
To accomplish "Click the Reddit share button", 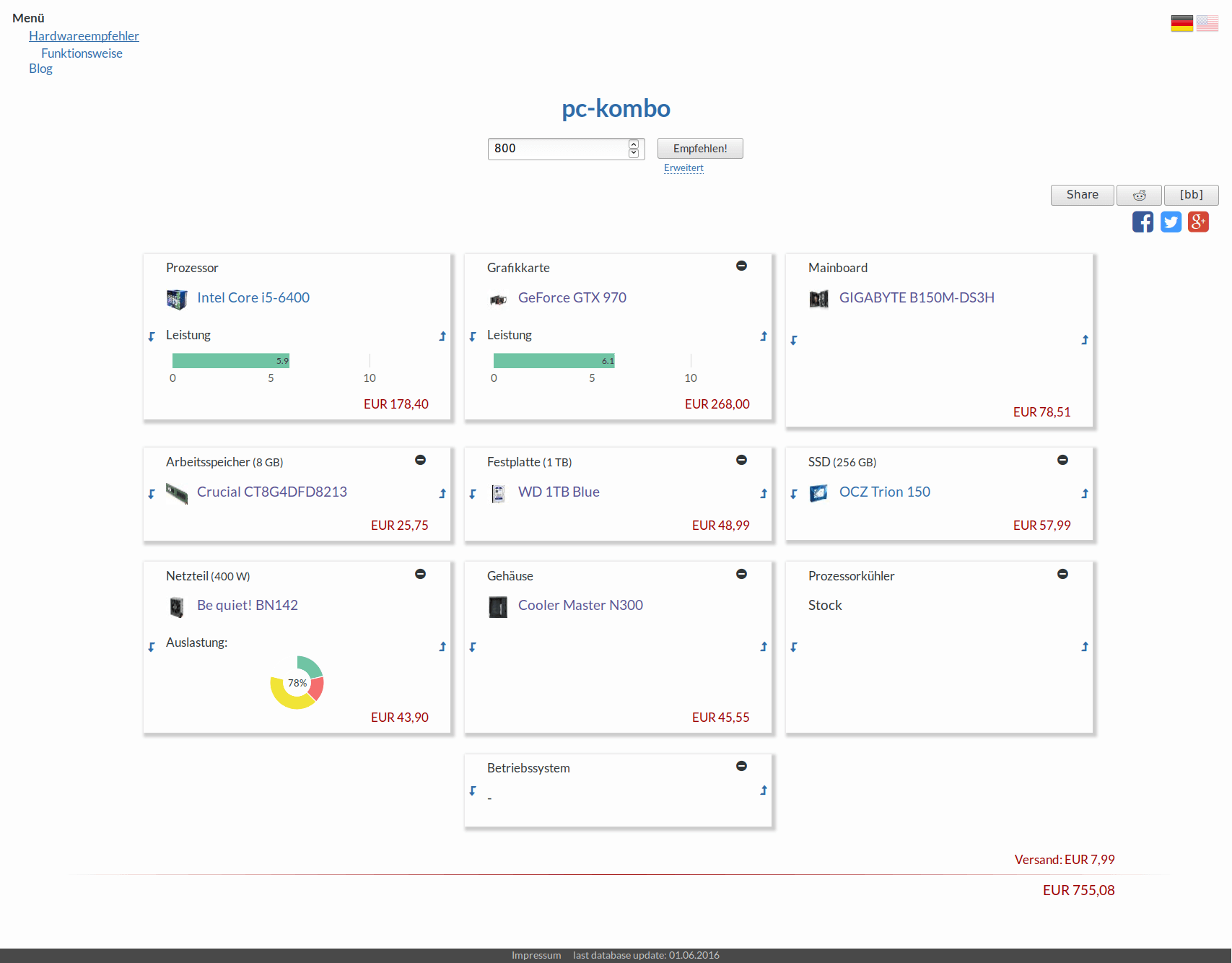I will tap(1139, 195).
